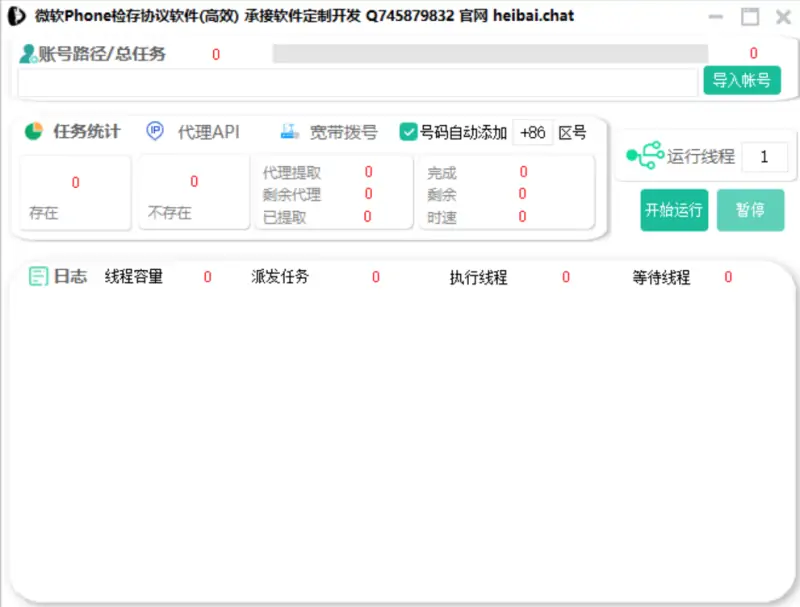The height and width of the screenshot is (607, 800).
Task: Click the 暂停 button
Action: point(751,211)
